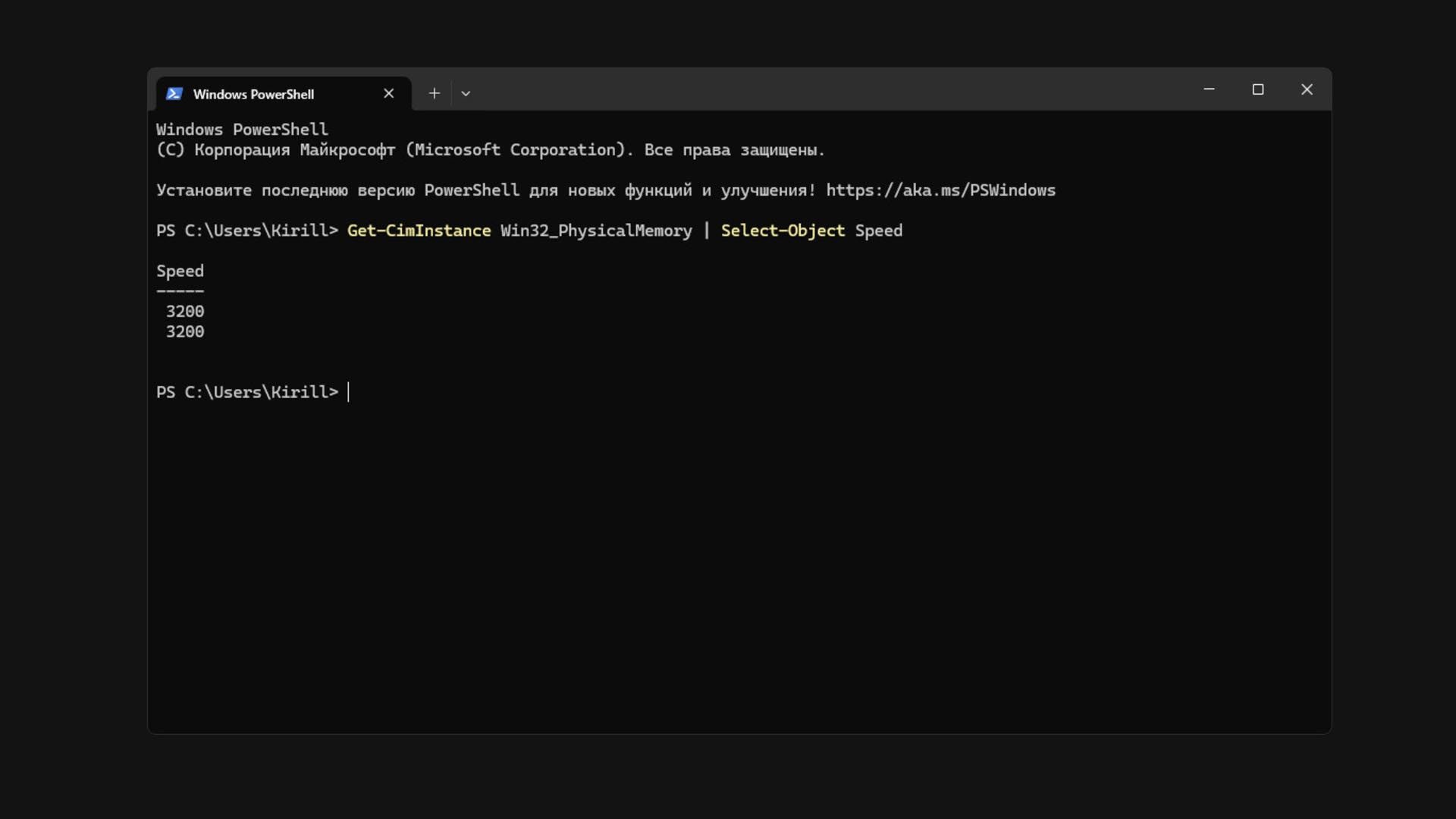Click the pipe character in the command
1456x819 pixels.
(707, 231)
